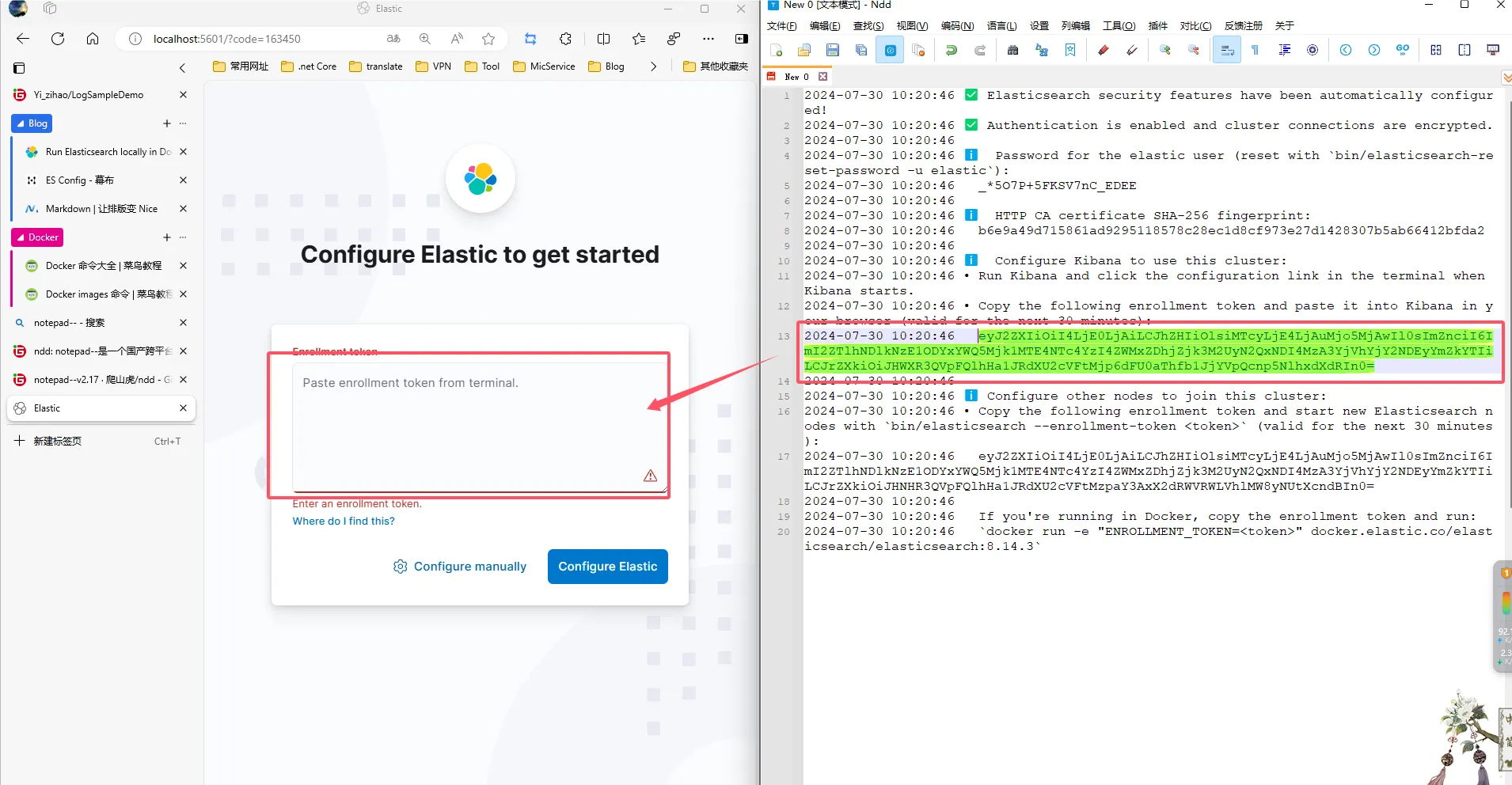1512x785 pixels.
Task: Close the New 0 tab in Ndd
Action: click(x=823, y=77)
